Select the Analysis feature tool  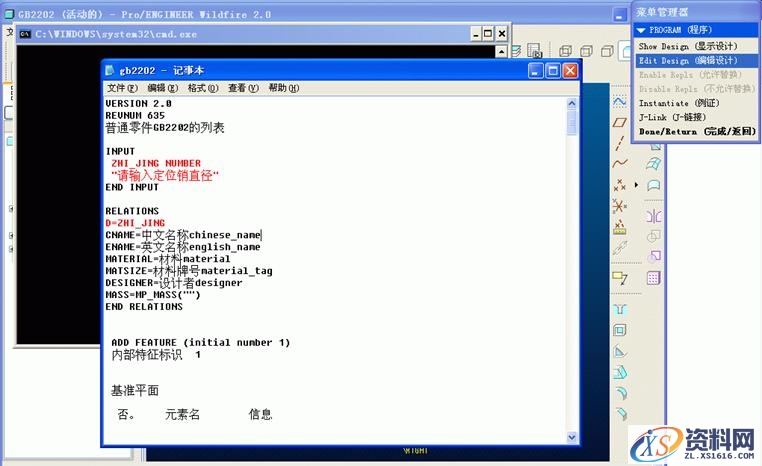619,226
